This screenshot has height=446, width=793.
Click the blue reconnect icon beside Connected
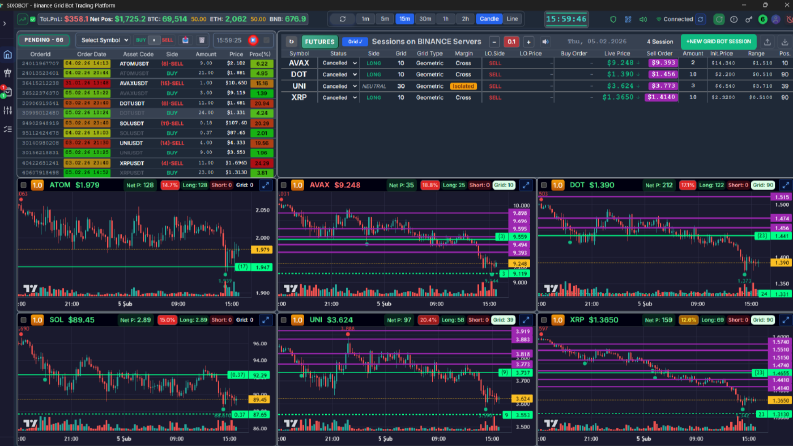700,20
